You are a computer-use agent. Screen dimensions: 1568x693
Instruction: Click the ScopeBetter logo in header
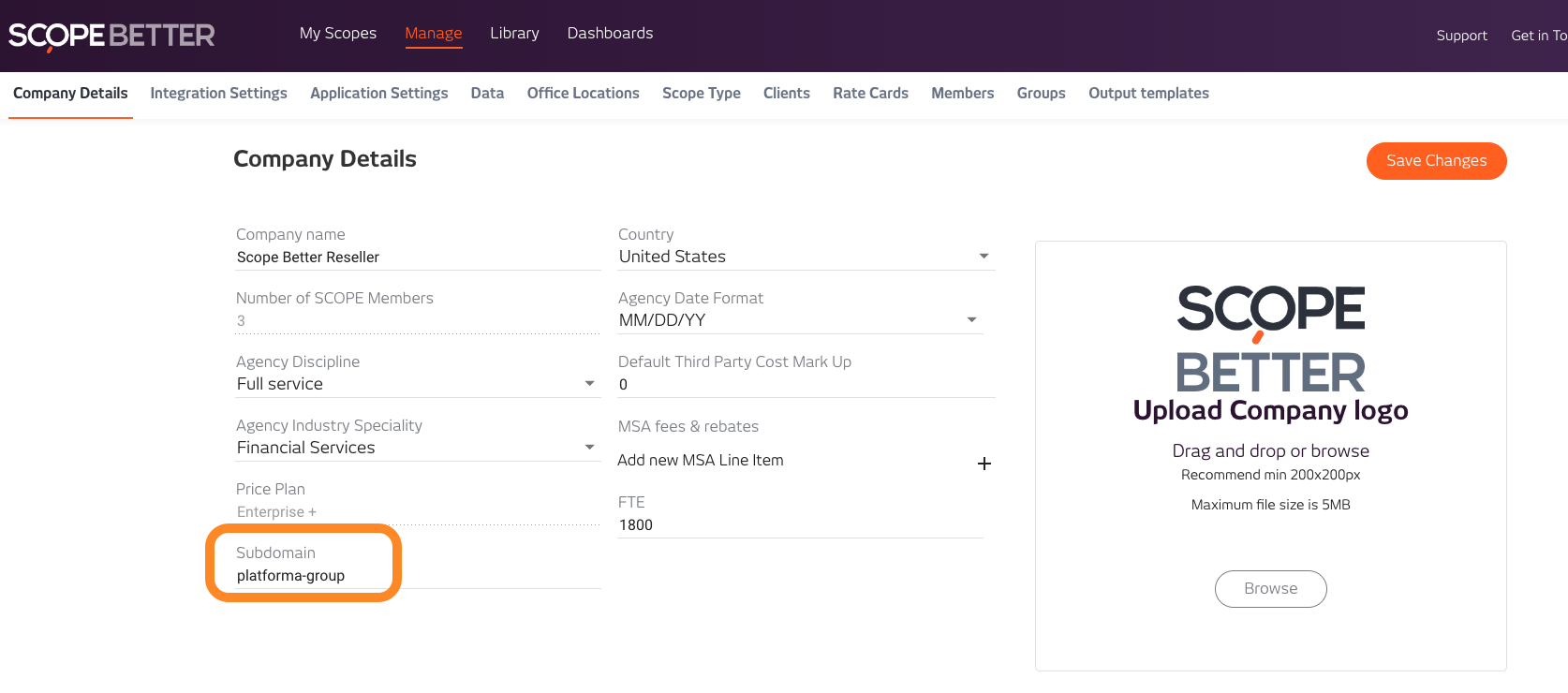click(x=111, y=36)
